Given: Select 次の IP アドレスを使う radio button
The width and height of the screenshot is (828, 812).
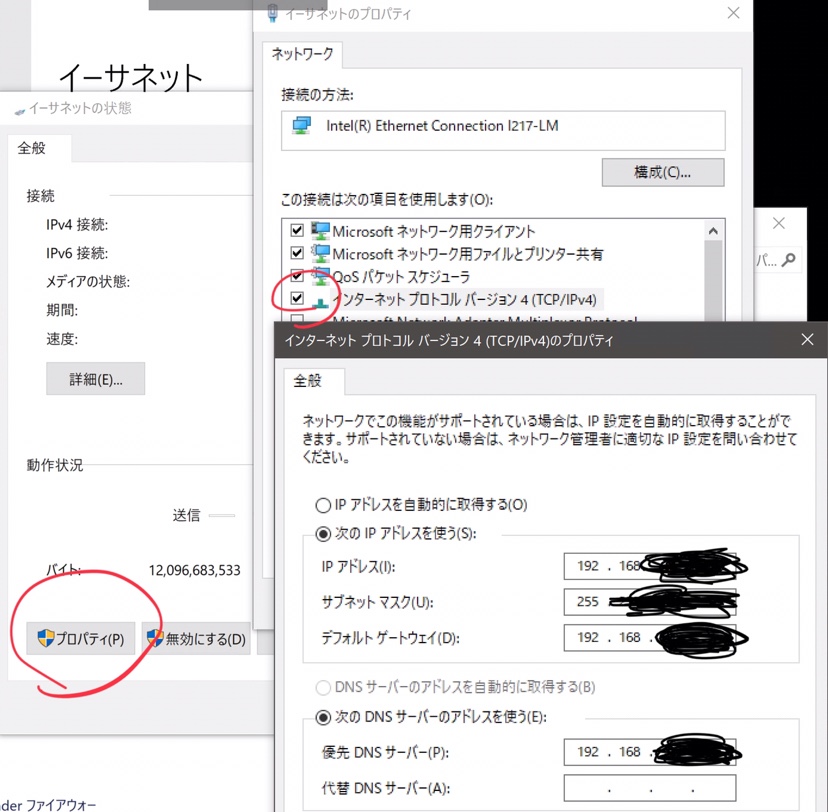Looking at the screenshot, I should tap(323, 534).
